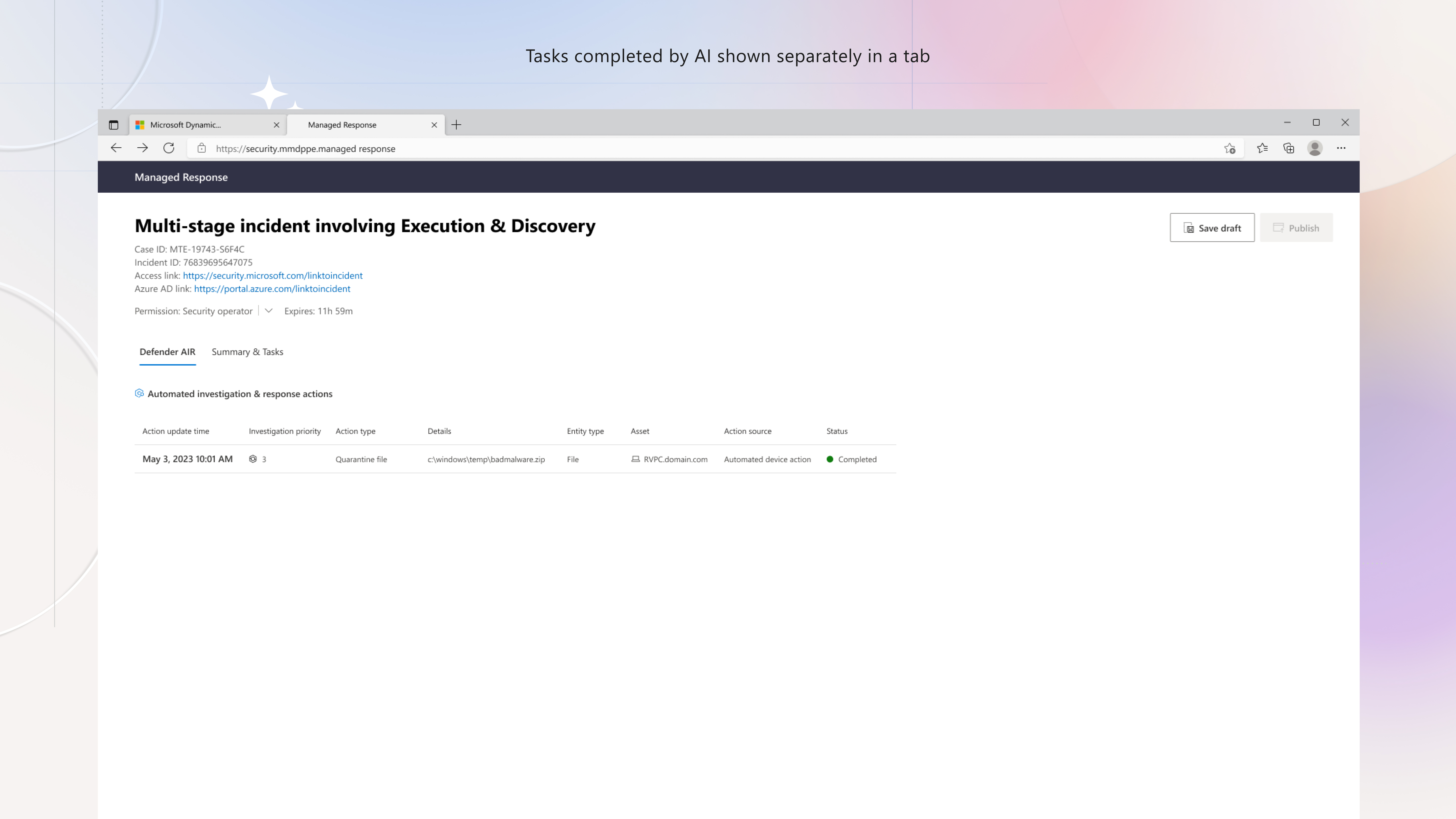Select the May 3, 2023 10:01 AM row
The width and height of the screenshot is (1456, 819).
pos(515,459)
